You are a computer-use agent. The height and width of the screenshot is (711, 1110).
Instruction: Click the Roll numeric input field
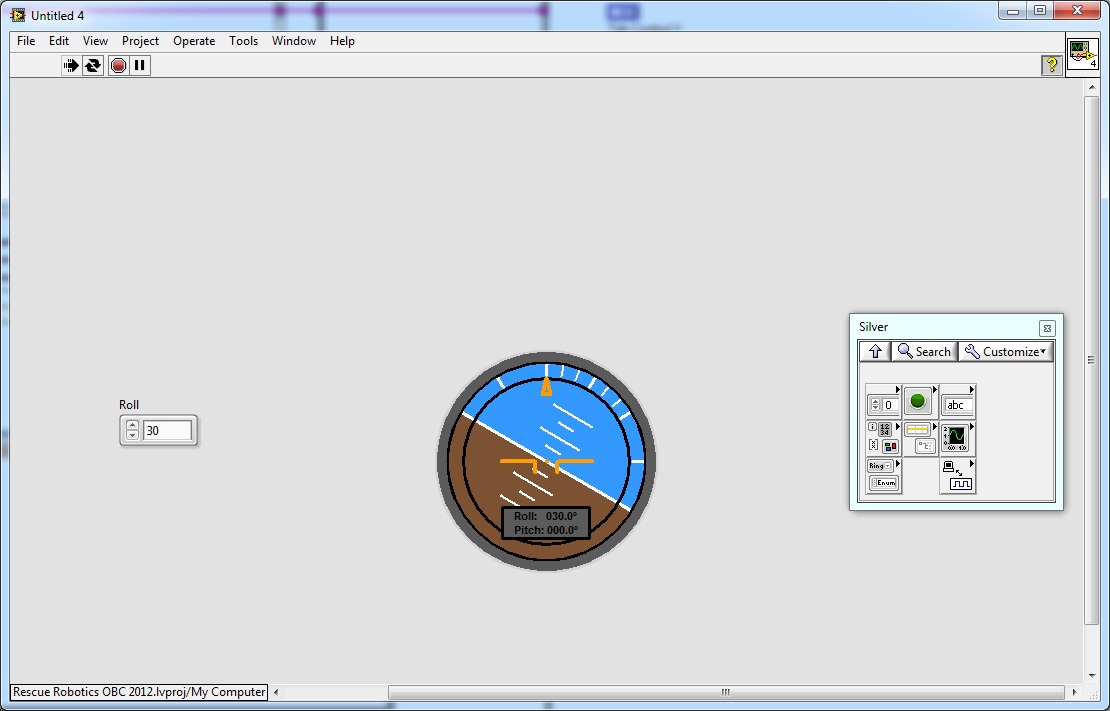(x=167, y=431)
